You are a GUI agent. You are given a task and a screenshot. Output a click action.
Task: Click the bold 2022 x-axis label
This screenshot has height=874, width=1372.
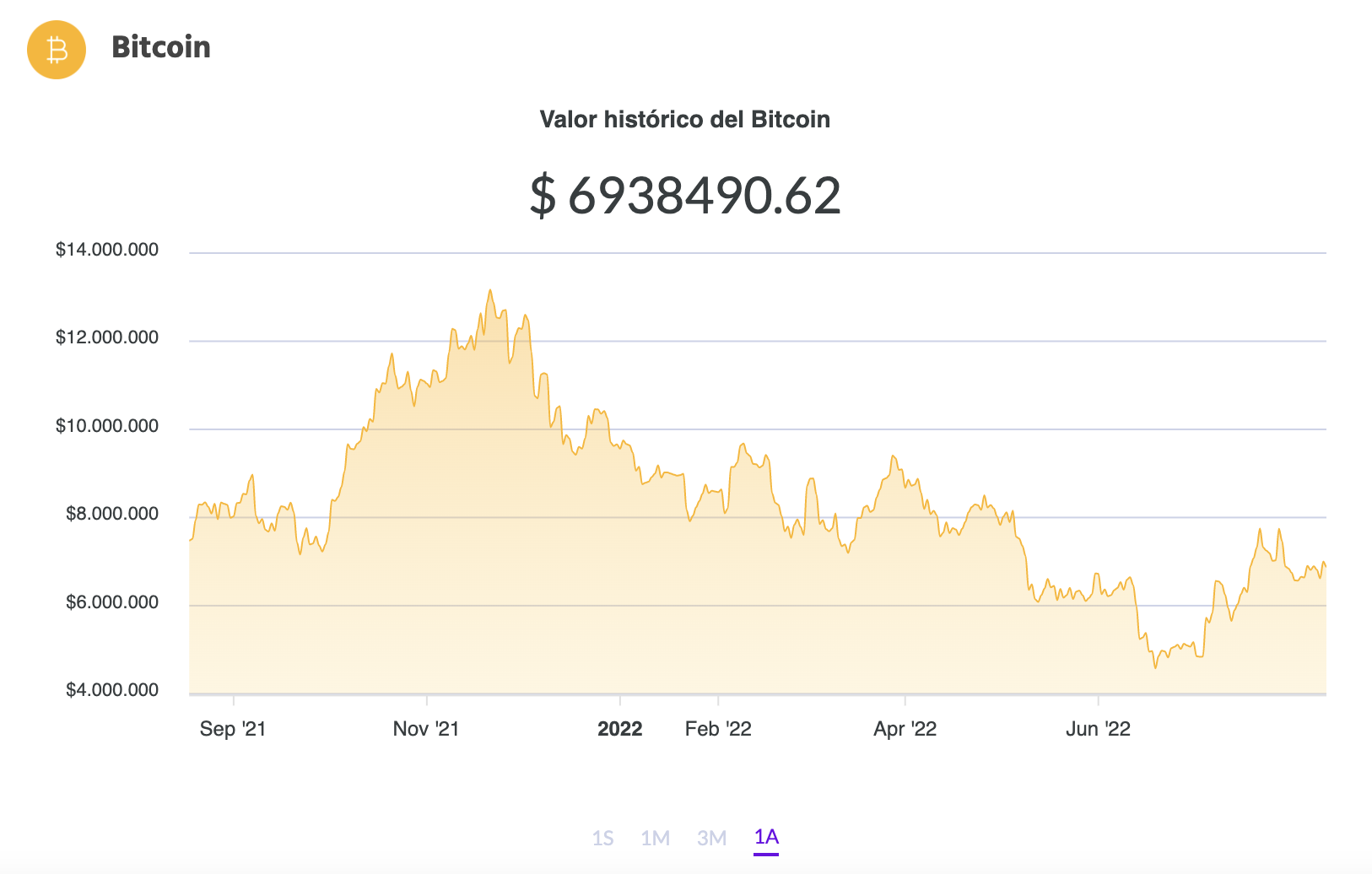[x=620, y=729]
